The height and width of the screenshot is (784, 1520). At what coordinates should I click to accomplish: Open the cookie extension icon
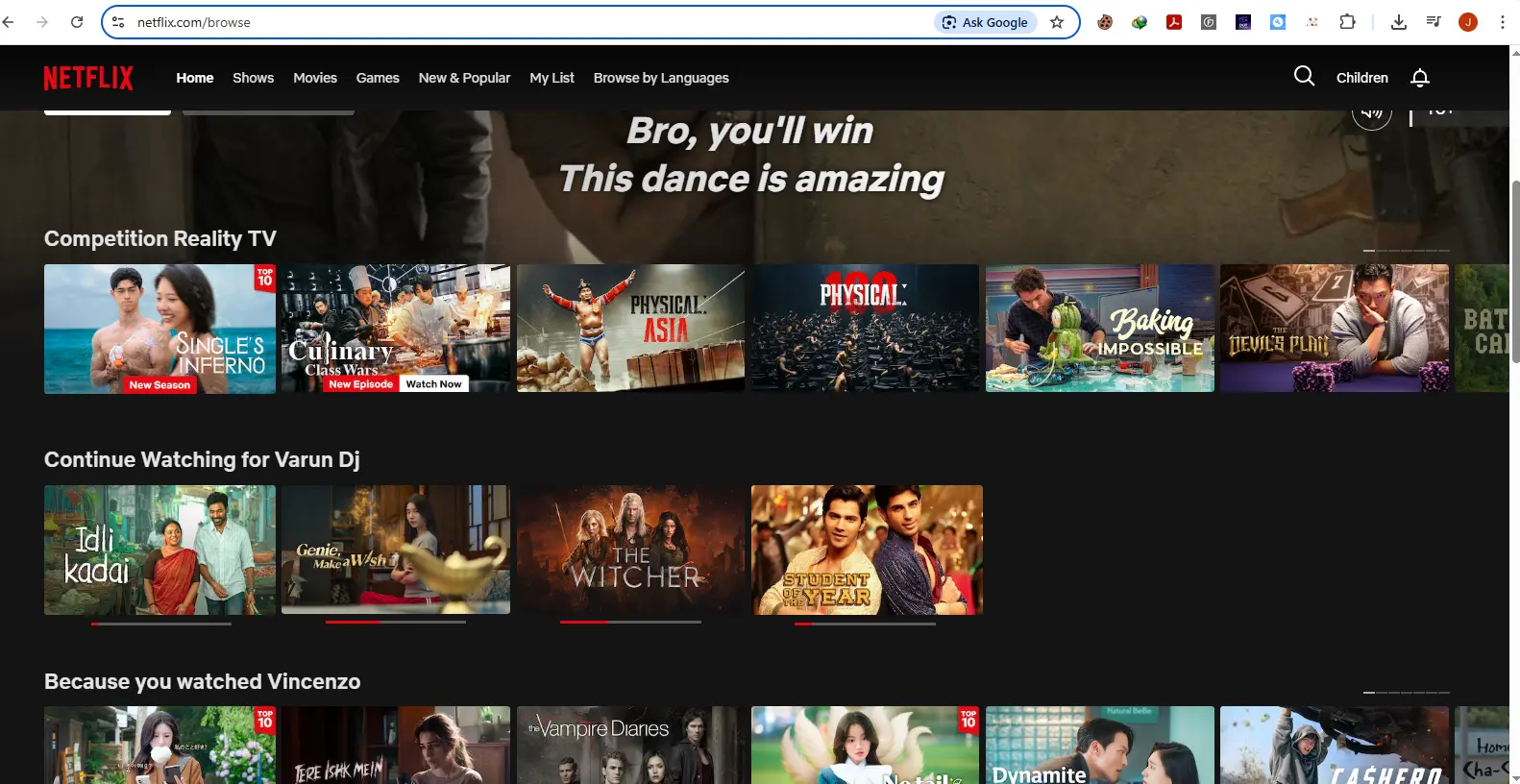(1105, 22)
